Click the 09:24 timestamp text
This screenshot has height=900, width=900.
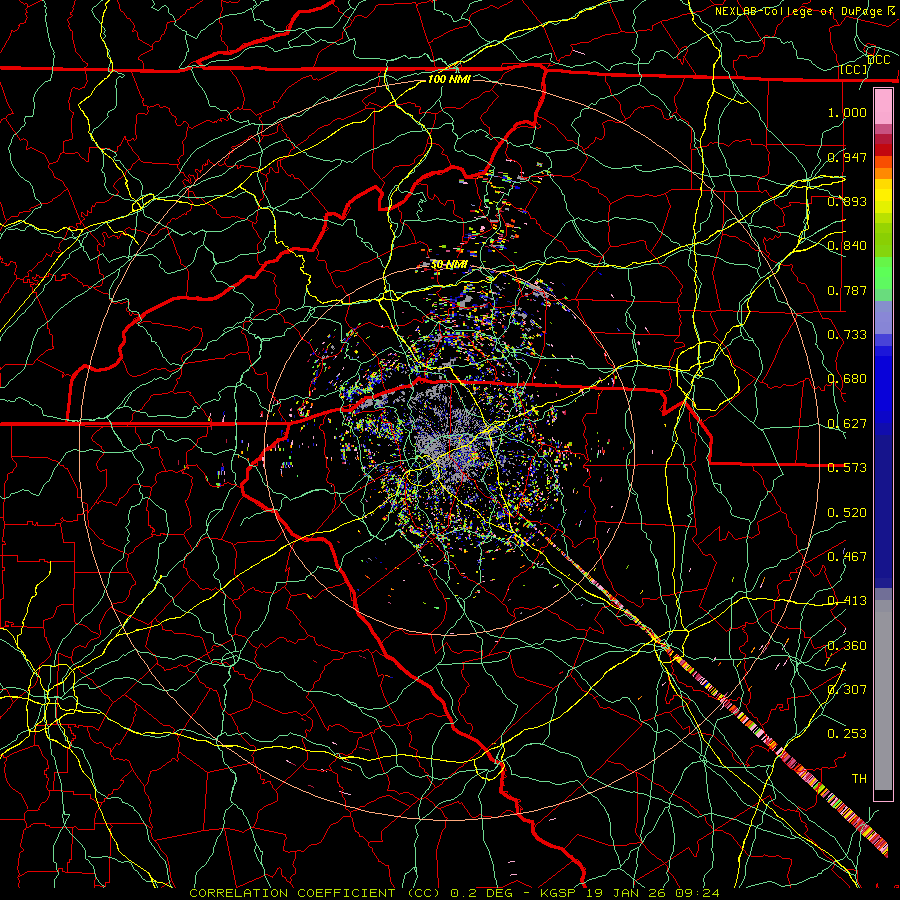pyautogui.click(x=697, y=893)
